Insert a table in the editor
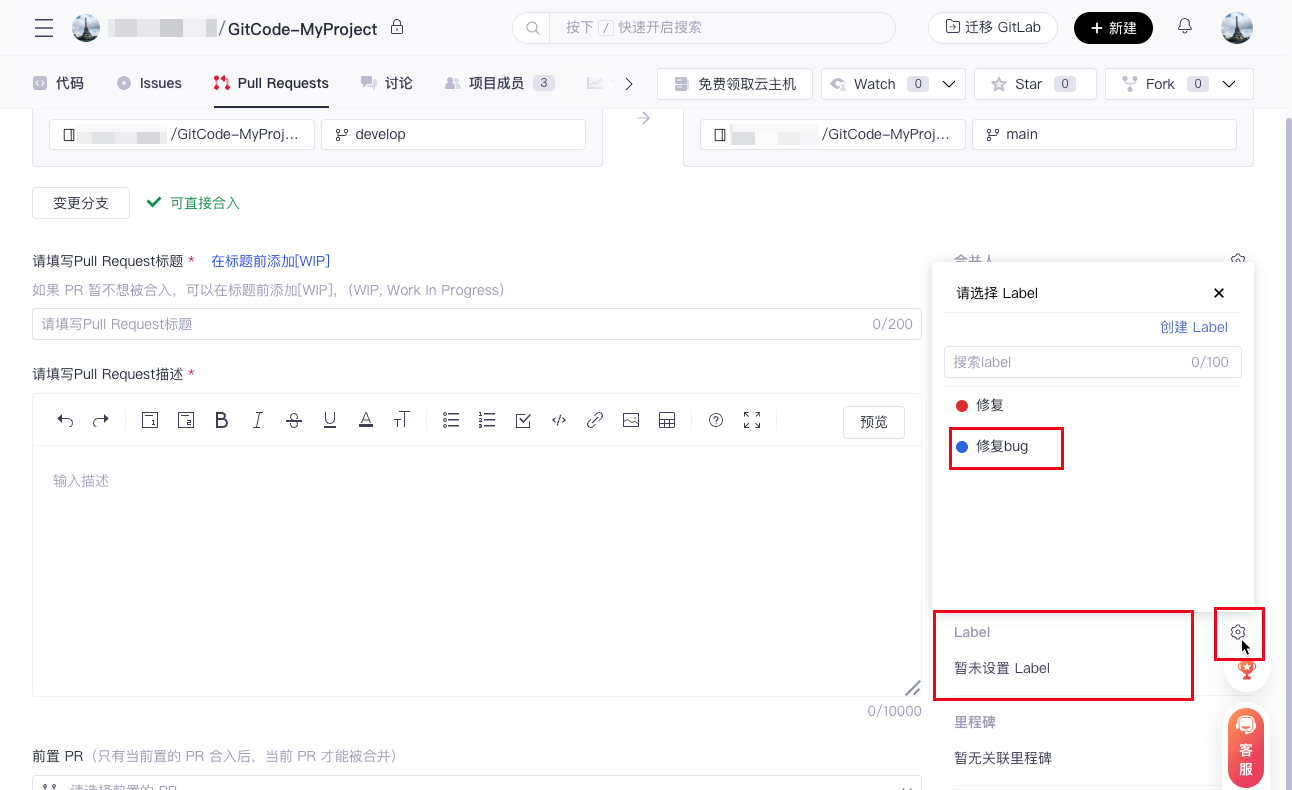 coord(667,421)
